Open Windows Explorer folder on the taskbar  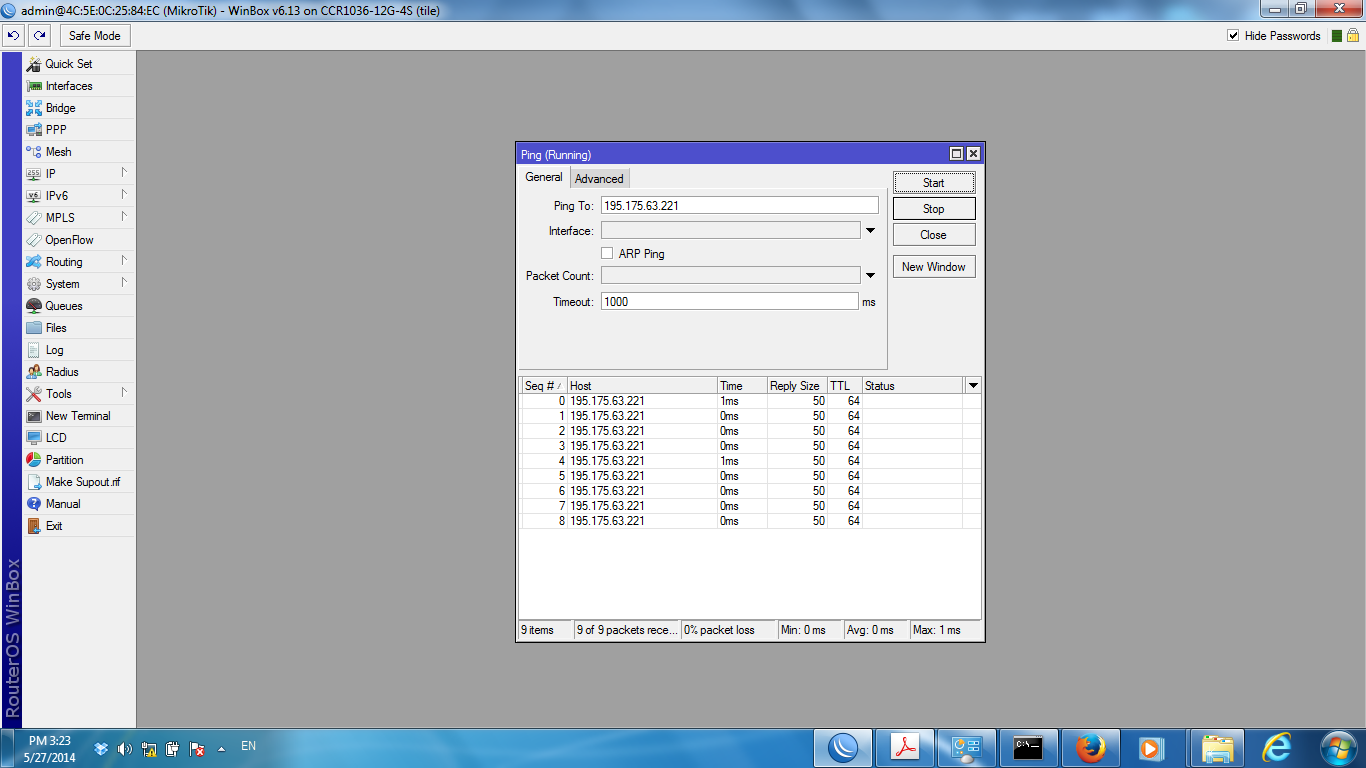[x=1216, y=748]
